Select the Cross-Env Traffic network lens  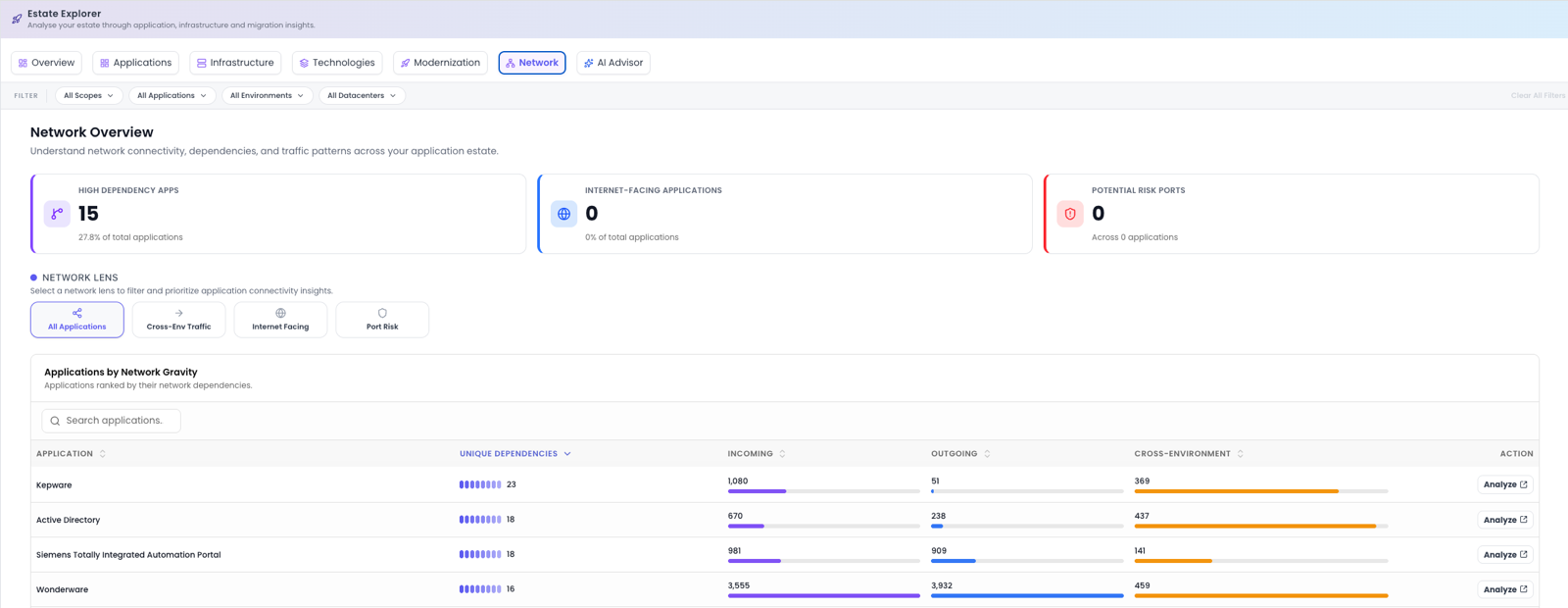[x=178, y=320]
